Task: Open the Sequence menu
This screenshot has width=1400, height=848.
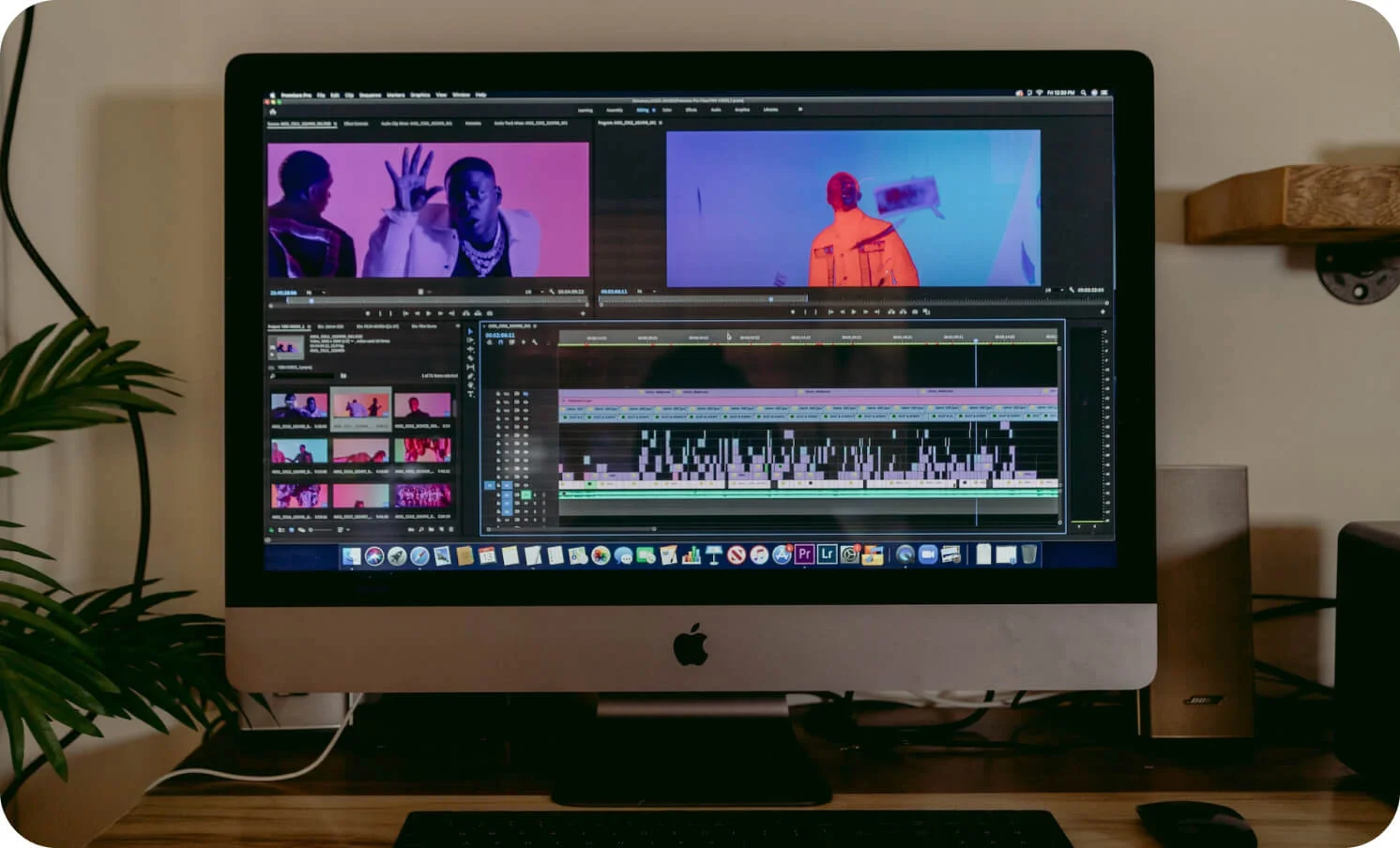Action: pos(370,95)
